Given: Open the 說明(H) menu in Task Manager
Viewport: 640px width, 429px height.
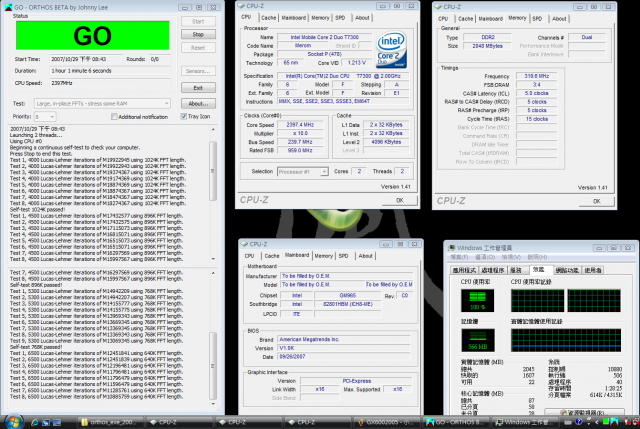Looking at the screenshot, I should click(x=537, y=257).
